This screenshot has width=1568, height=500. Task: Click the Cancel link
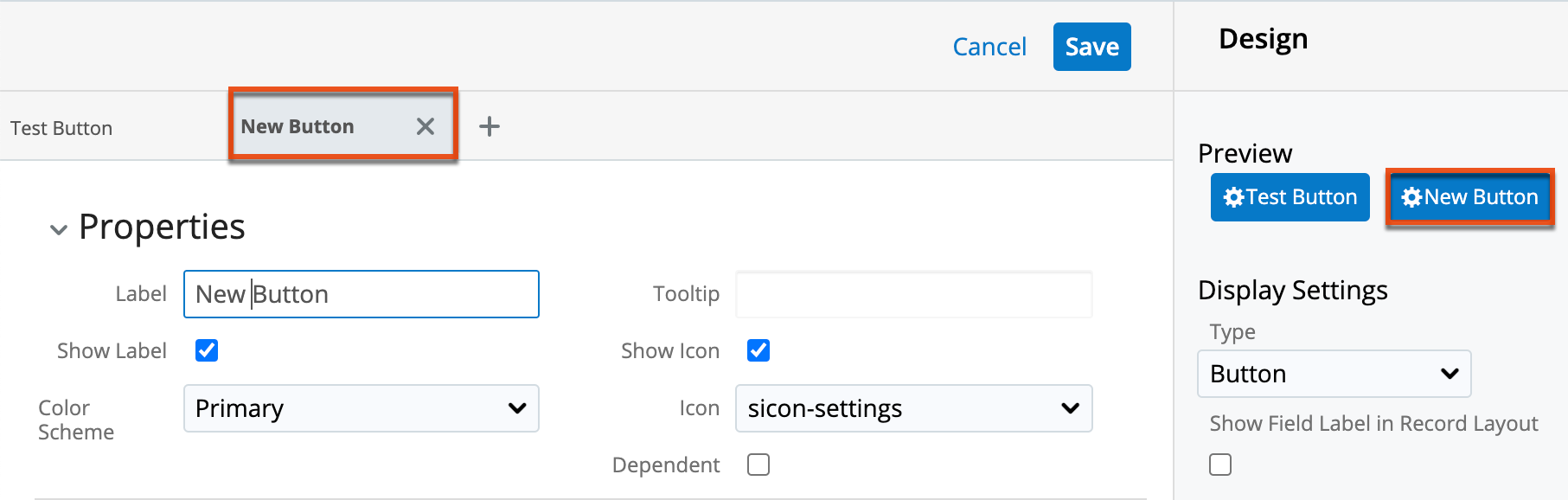point(989,47)
